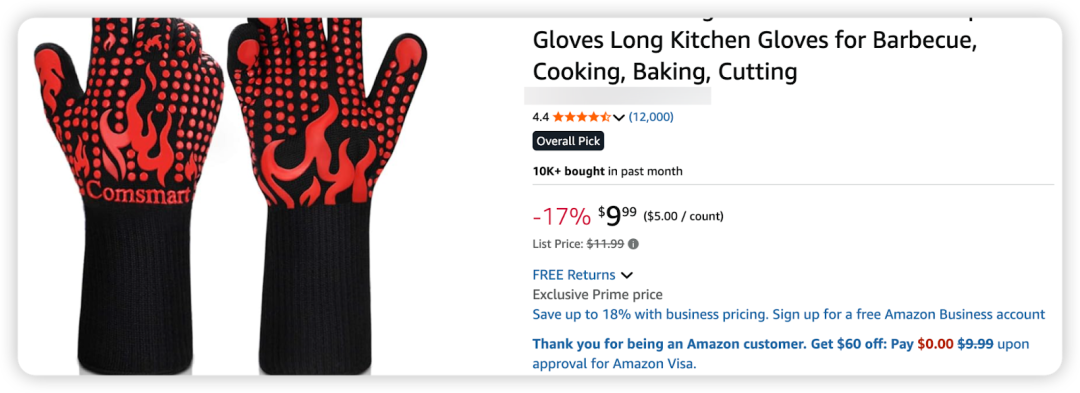Click the struck-through $11.99 list price
1080x393 pixels.
pos(605,244)
